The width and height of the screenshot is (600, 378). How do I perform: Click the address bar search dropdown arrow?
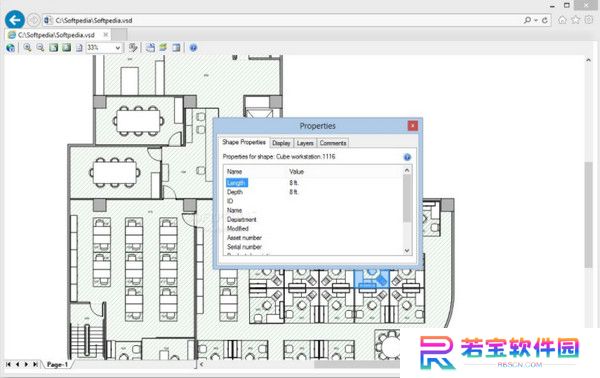(x=536, y=20)
